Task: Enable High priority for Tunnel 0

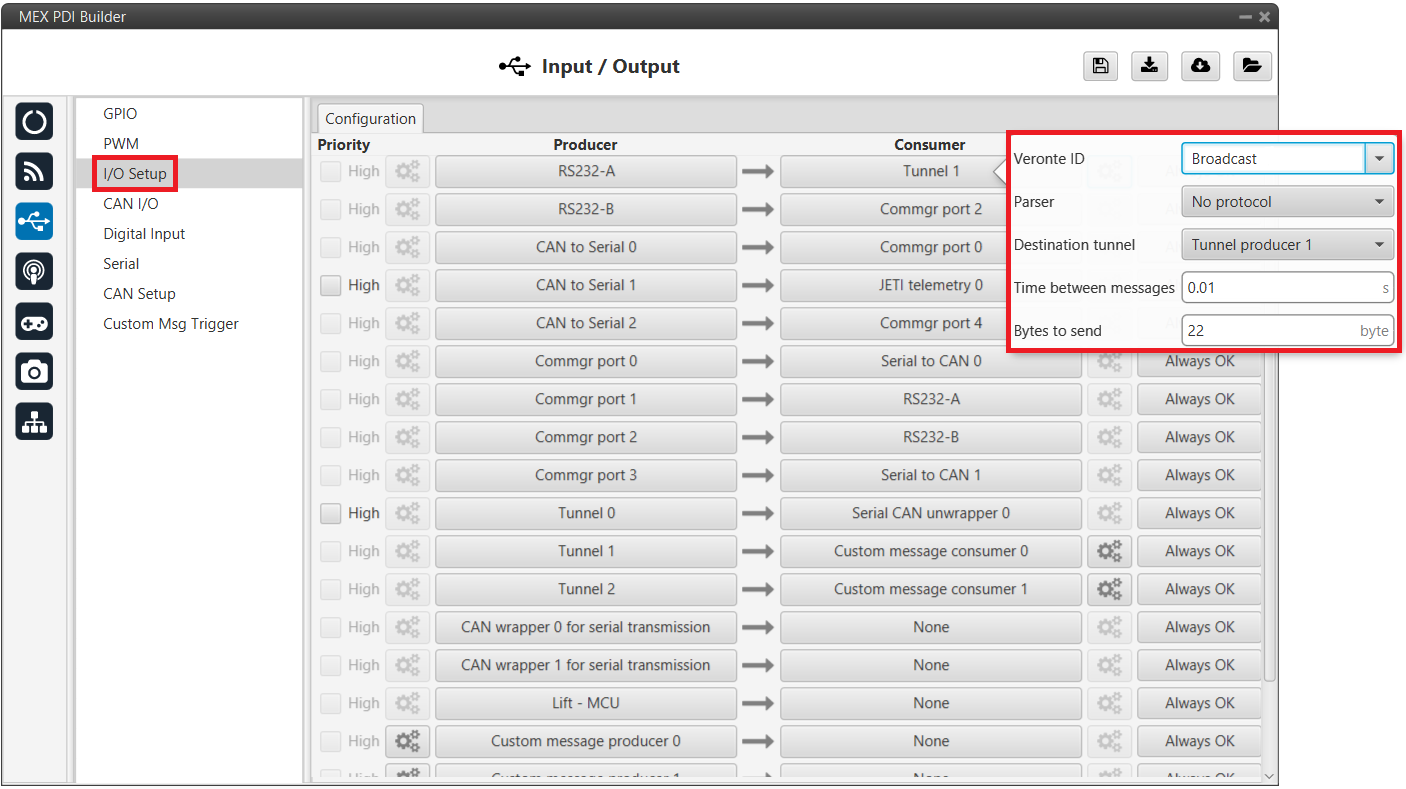Action: click(x=331, y=513)
